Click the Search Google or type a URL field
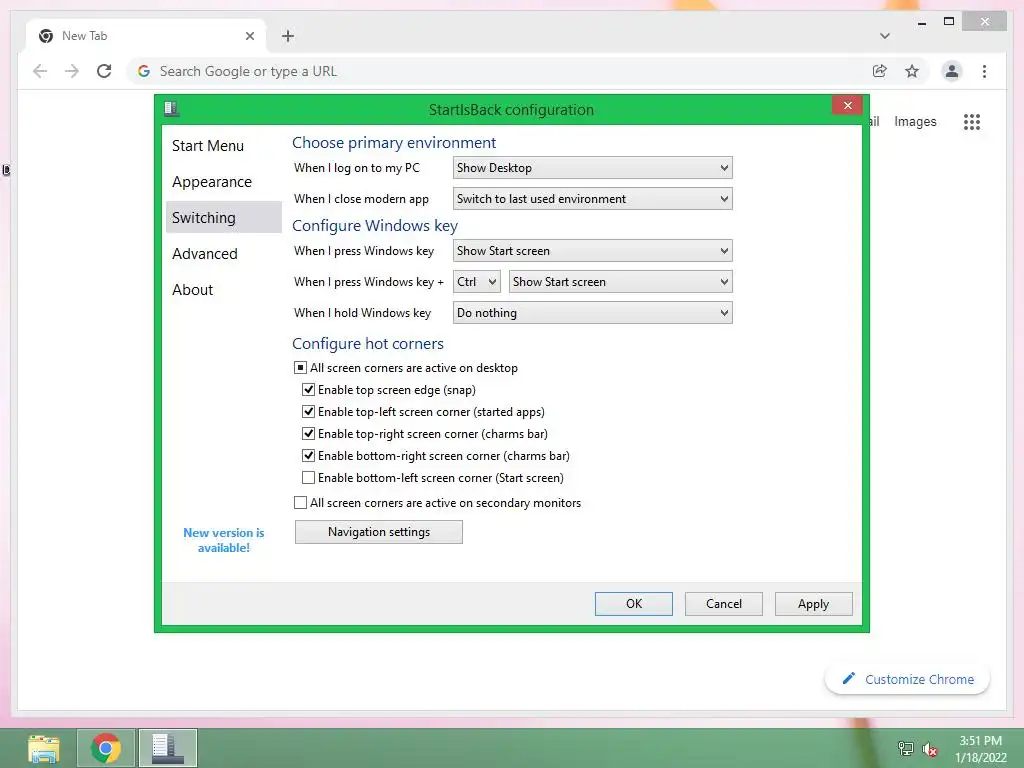 500,71
